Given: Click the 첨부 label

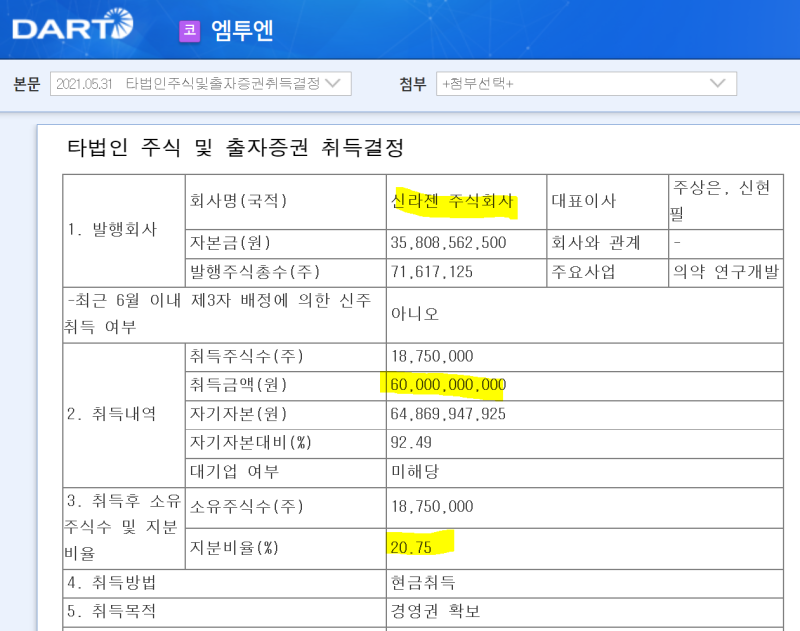Looking at the screenshot, I should click(412, 84).
